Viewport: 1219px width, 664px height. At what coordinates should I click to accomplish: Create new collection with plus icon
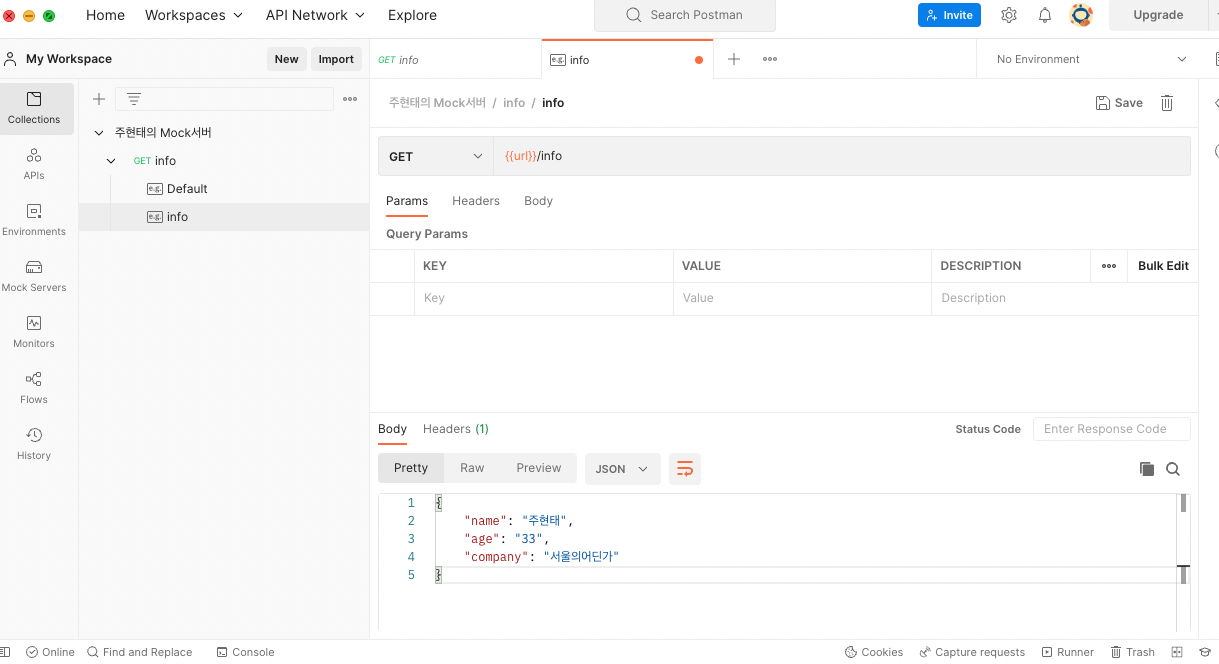99,99
